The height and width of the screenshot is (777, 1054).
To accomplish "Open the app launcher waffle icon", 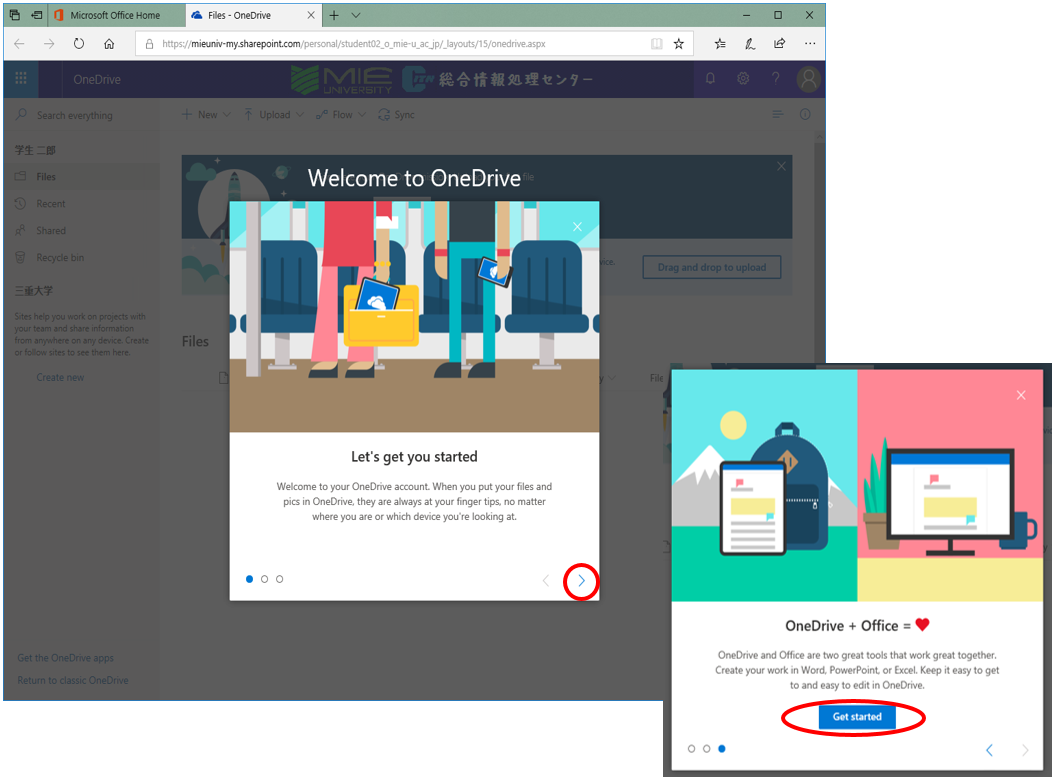I will point(21,79).
